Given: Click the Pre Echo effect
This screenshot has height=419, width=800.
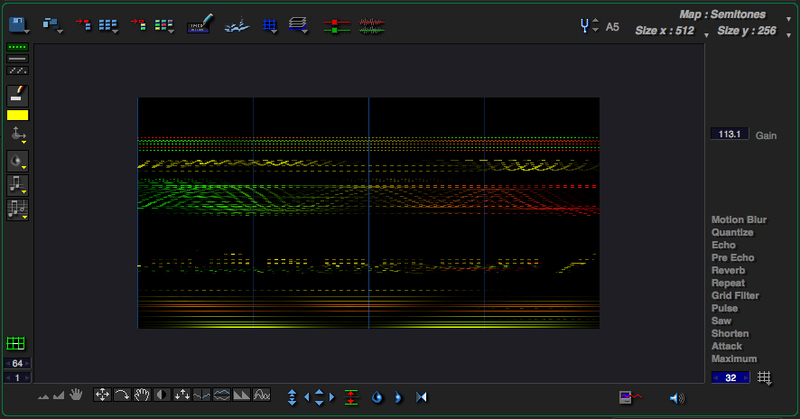Looking at the screenshot, I should pyautogui.click(x=732, y=258).
